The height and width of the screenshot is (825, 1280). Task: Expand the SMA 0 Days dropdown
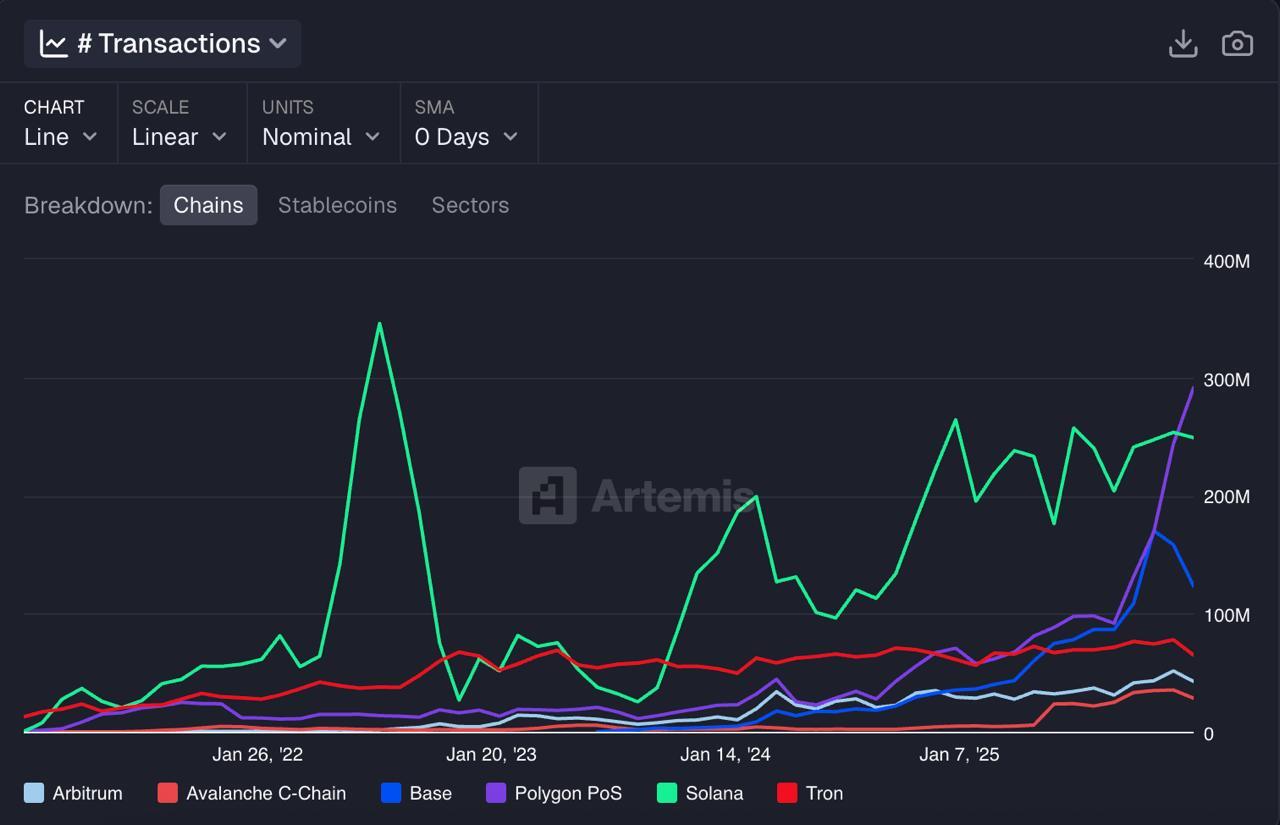[466, 137]
